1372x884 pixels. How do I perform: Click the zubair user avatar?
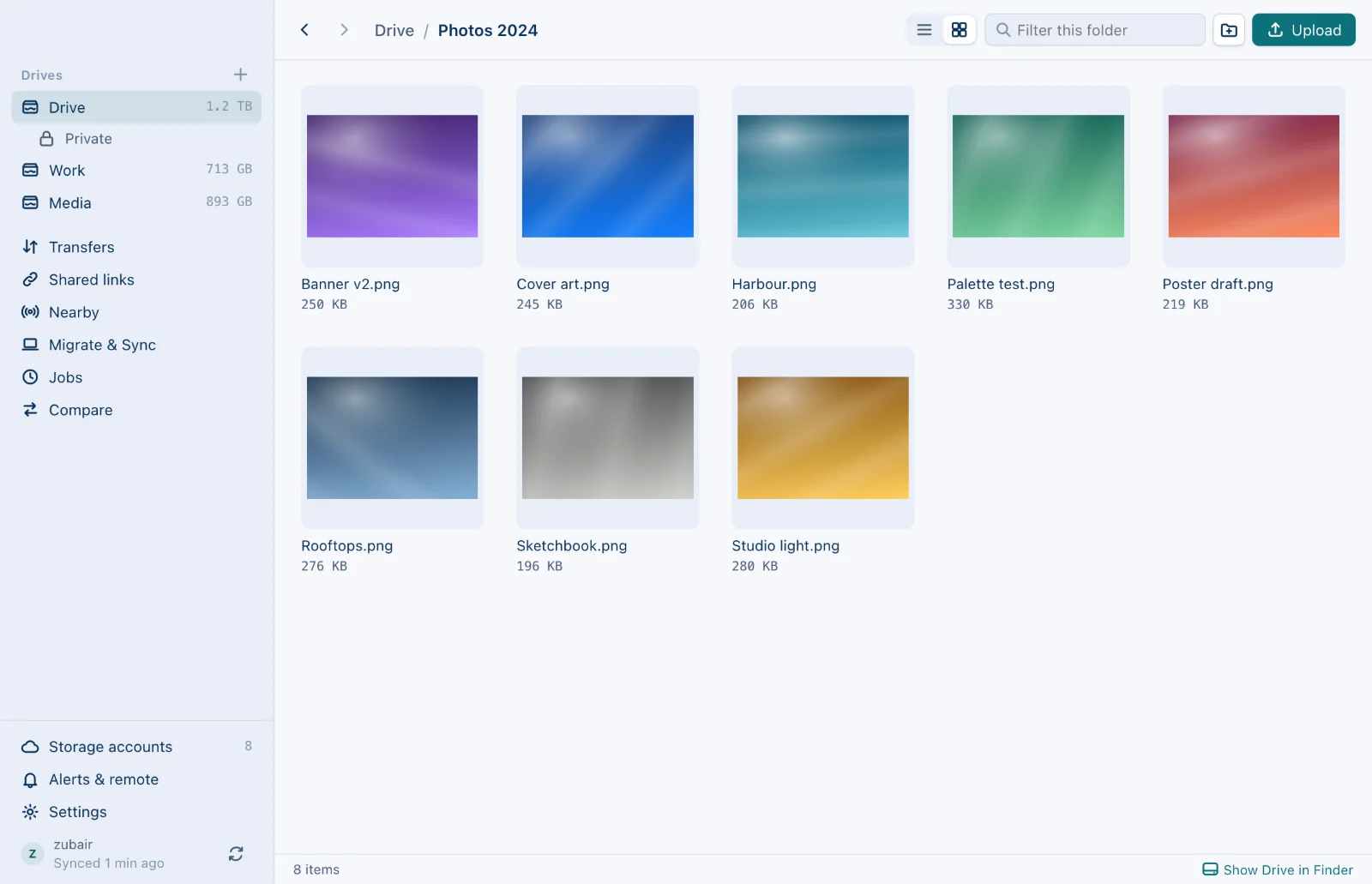(x=33, y=854)
